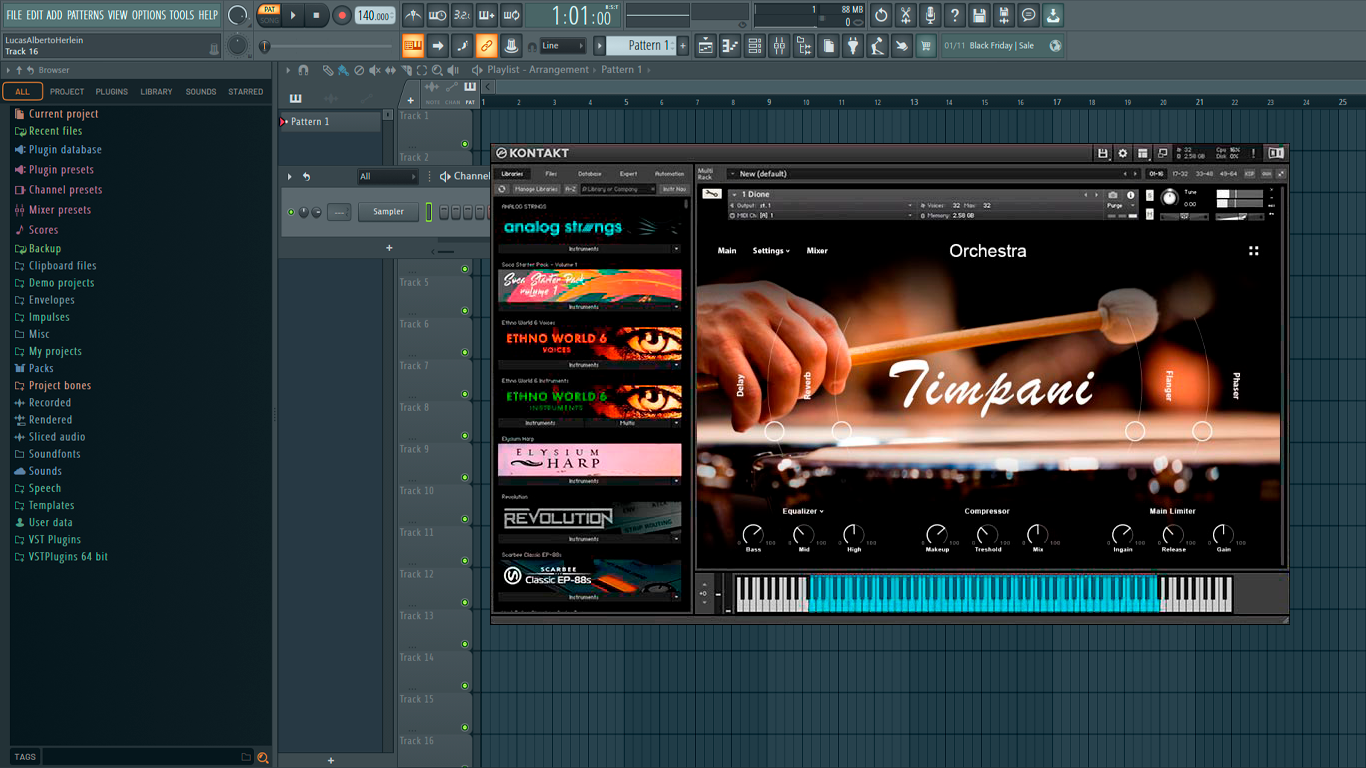The width and height of the screenshot is (1366, 768).
Task: Open the Equalizer section dropdown
Action: (x=803, y=511)
